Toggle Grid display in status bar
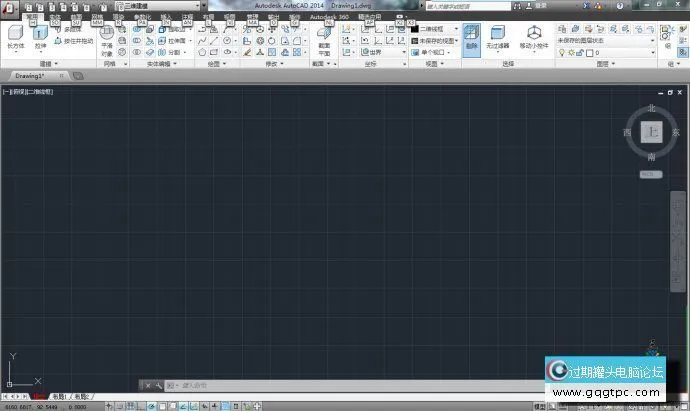The width and height of the screenshot is (690, 411). (x=131, y=406)
